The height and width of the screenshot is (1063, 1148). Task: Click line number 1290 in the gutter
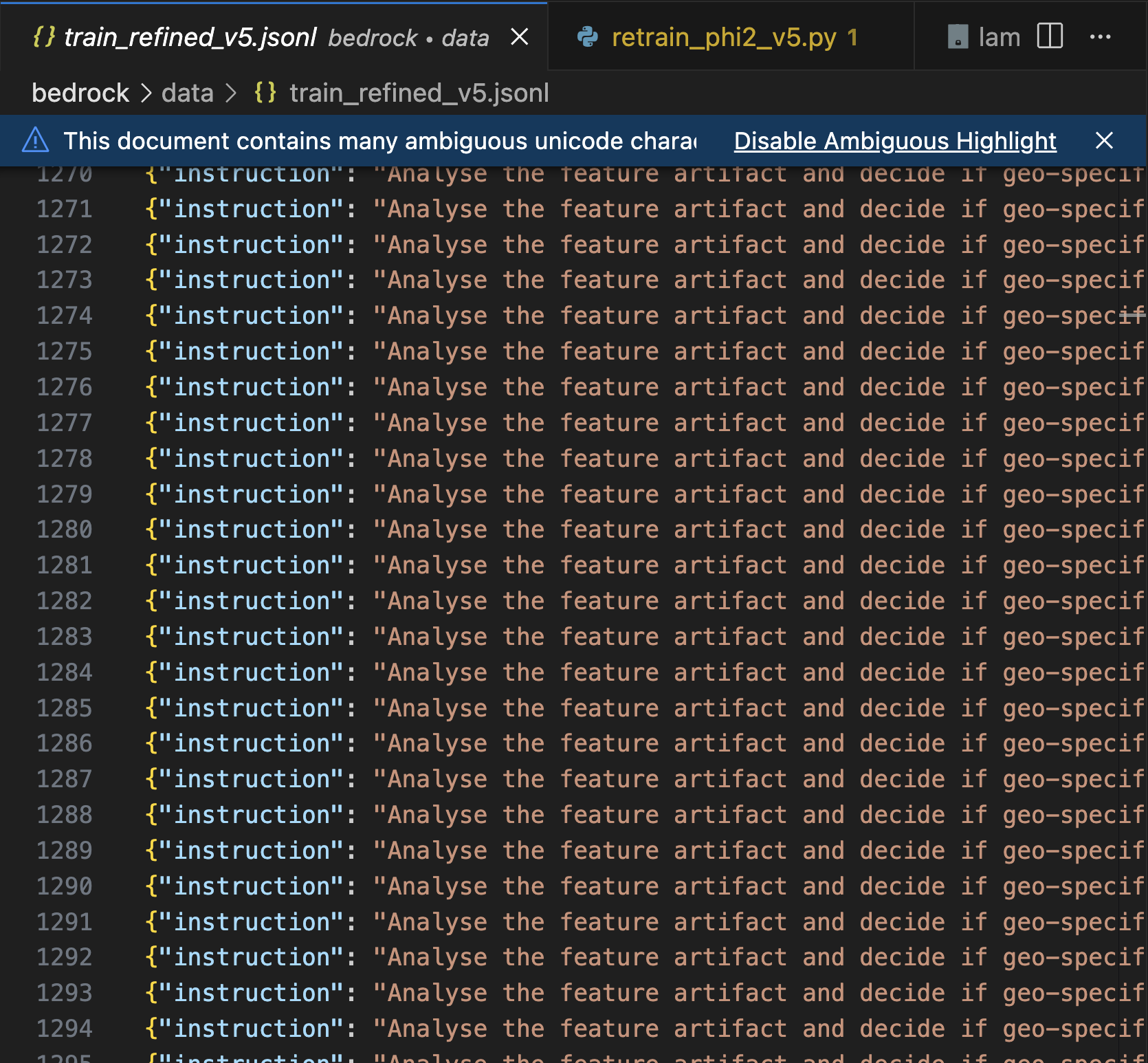tap(64, 886)
